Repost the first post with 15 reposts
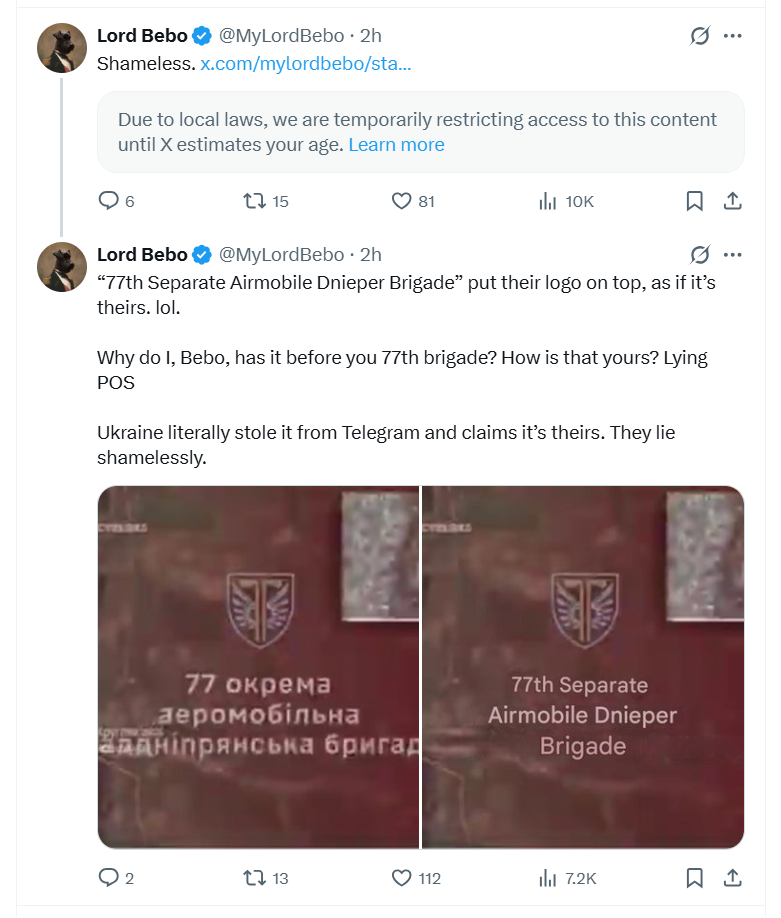Viewport: 781px width, 918px height. pos(255,201)
